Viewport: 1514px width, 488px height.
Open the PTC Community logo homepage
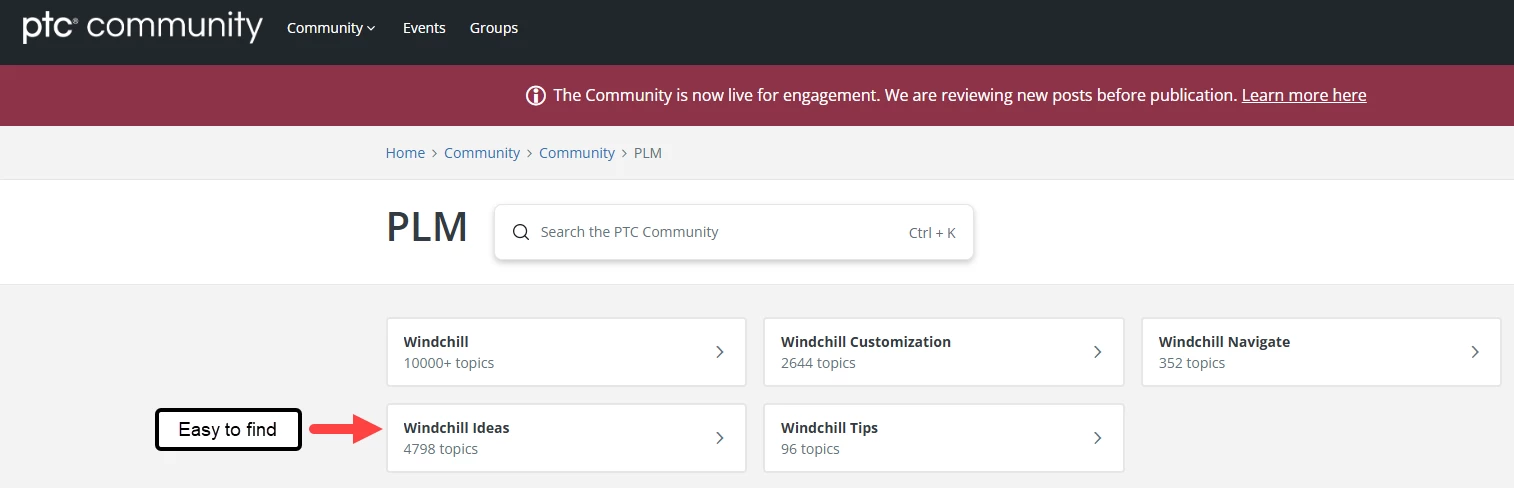click(x=143, y=27)
